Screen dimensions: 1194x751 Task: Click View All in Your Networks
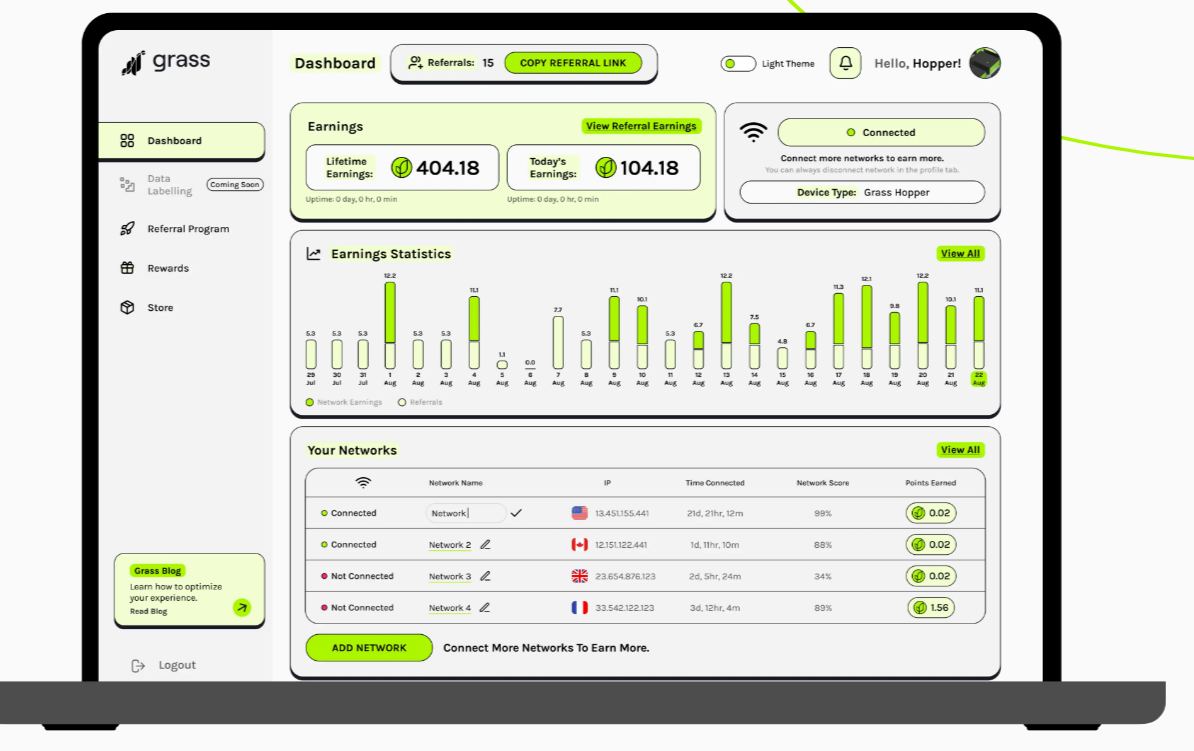pos(960,450)
